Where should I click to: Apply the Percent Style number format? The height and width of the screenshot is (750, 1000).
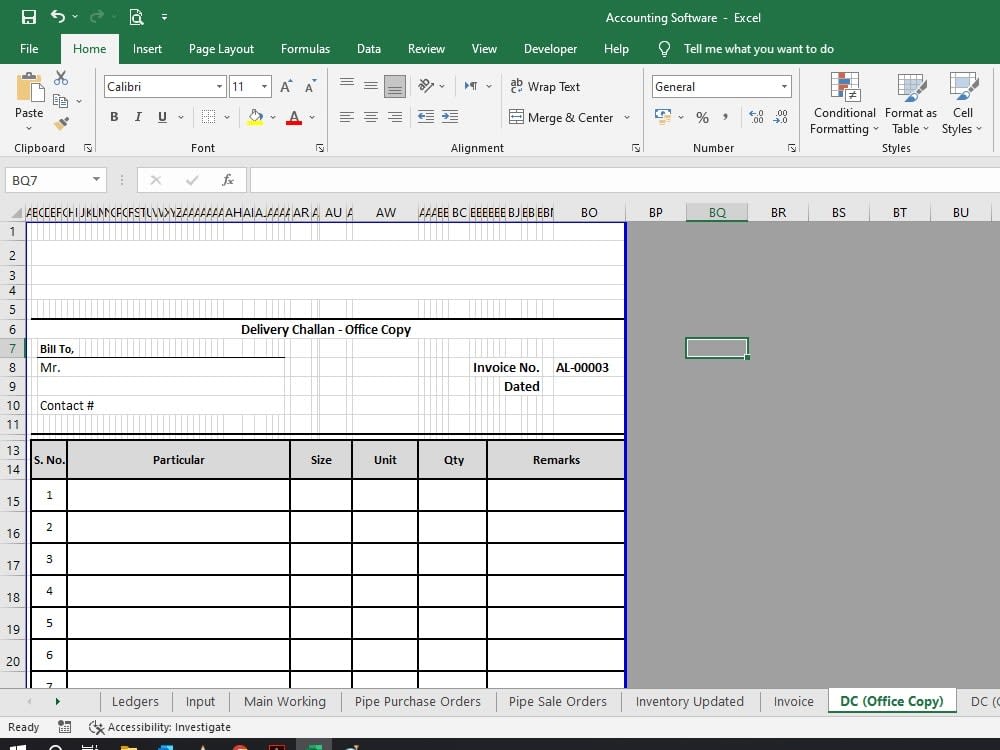click(x=703, y=117)
